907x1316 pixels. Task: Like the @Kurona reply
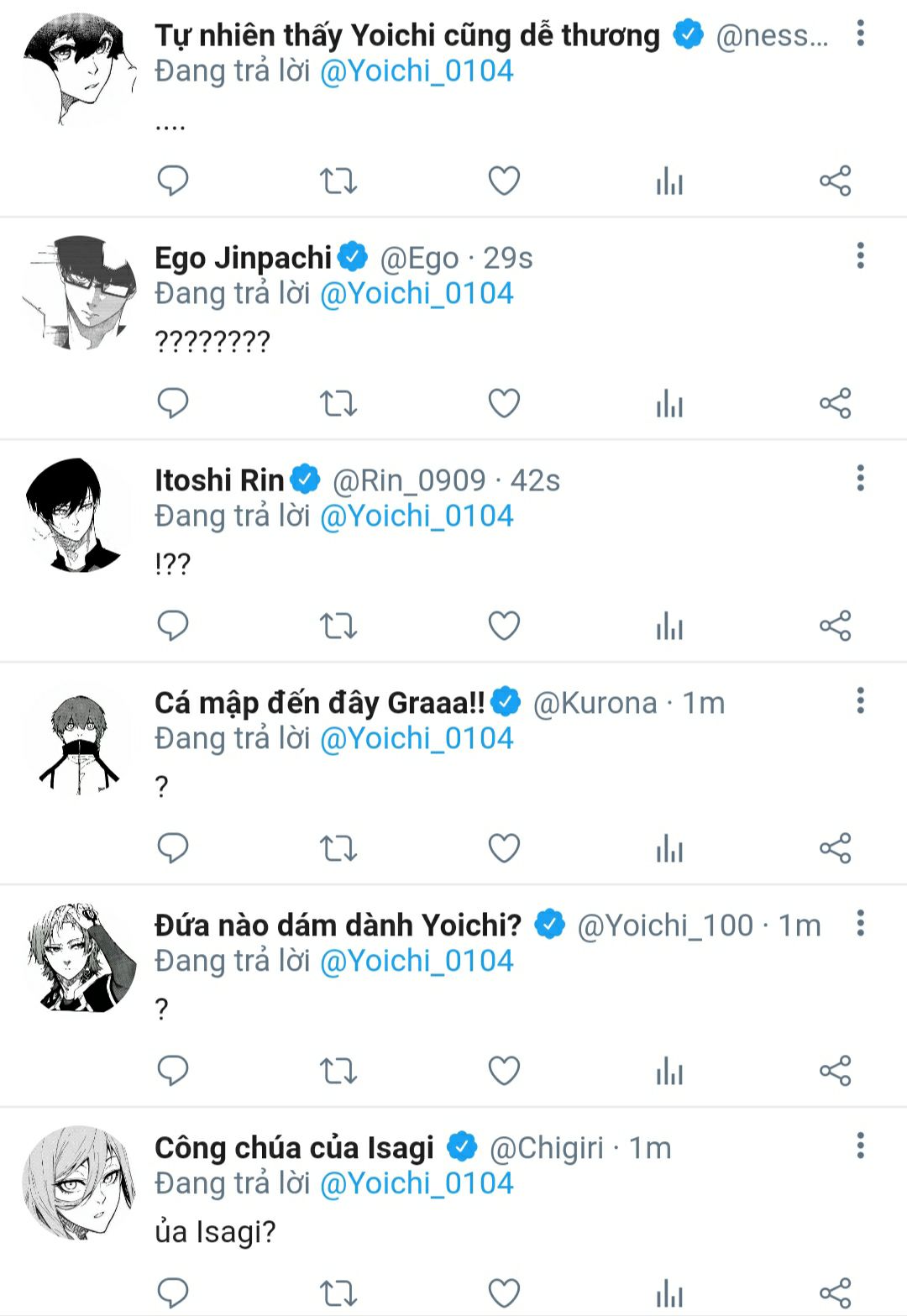tap(504, 848)
